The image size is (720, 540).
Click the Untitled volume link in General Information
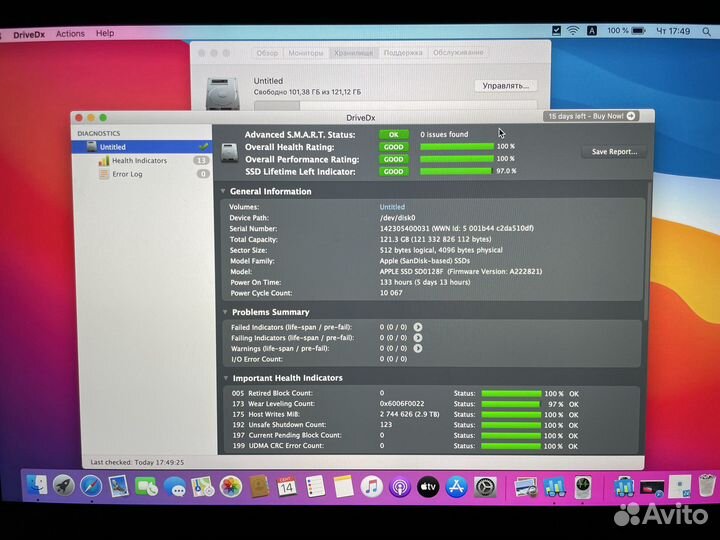[x=392, y=207]
